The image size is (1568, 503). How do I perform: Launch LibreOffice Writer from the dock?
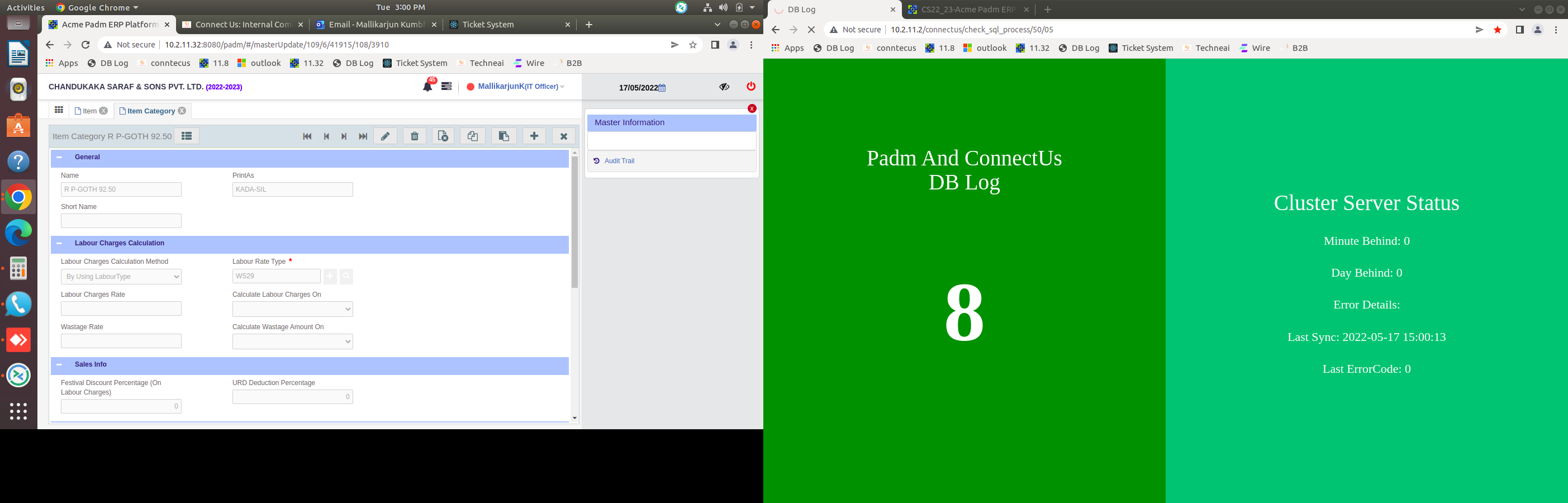(18, 54)
